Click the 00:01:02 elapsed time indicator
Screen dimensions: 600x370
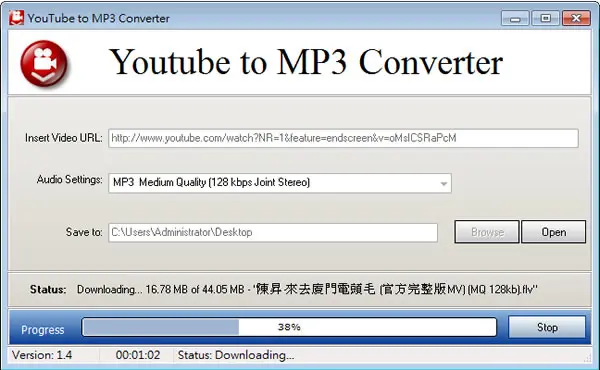pyautogui.click(x=138, y=355)
